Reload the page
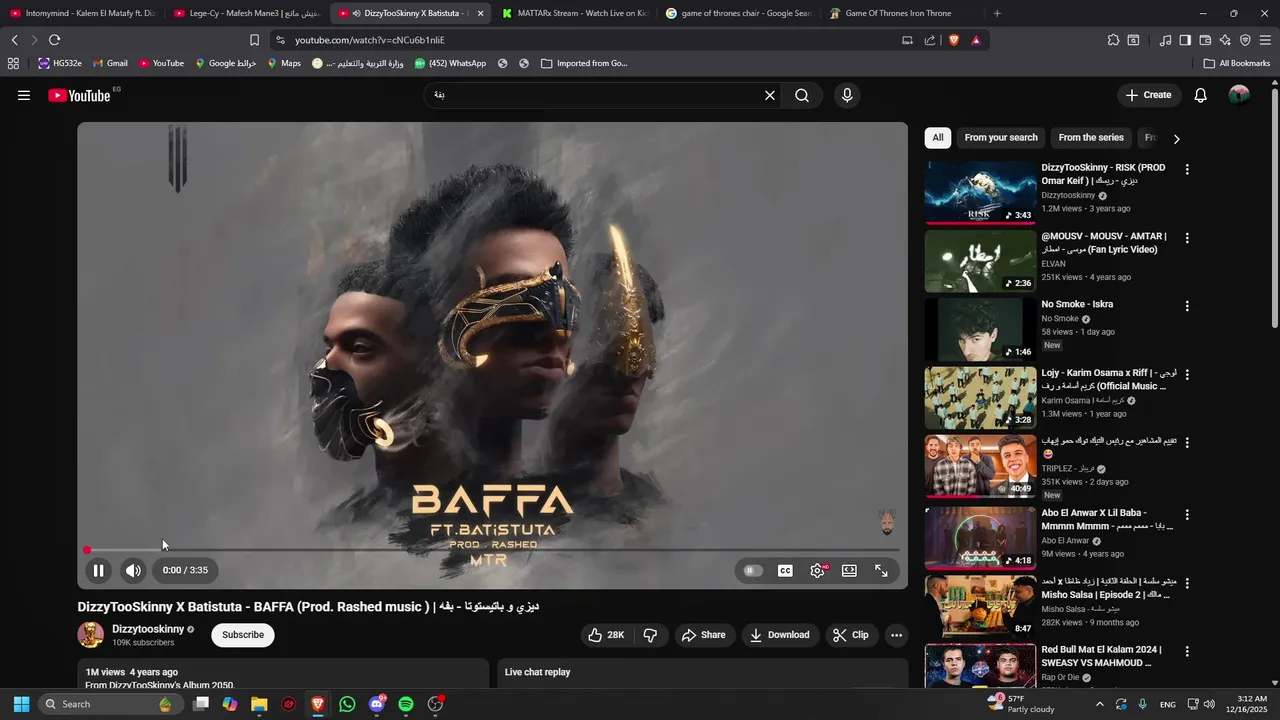This screenshot has height=720, width=1280. click(54, 40)
